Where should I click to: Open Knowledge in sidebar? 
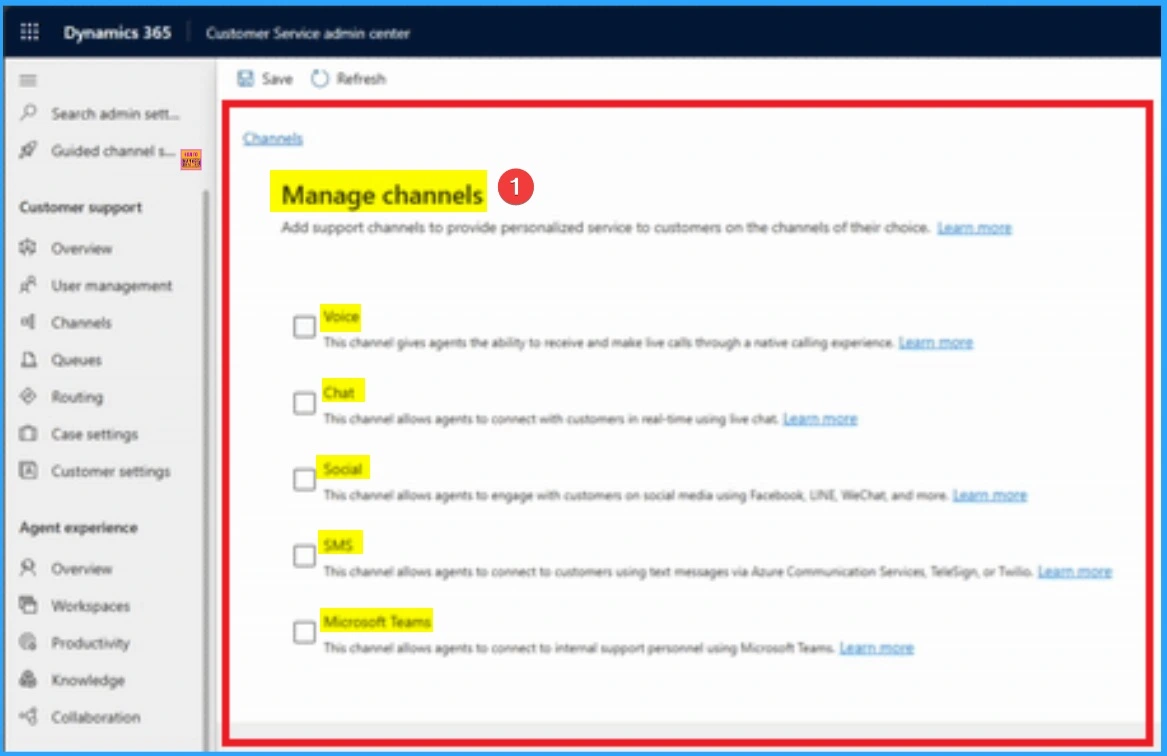tap(88, 680)
